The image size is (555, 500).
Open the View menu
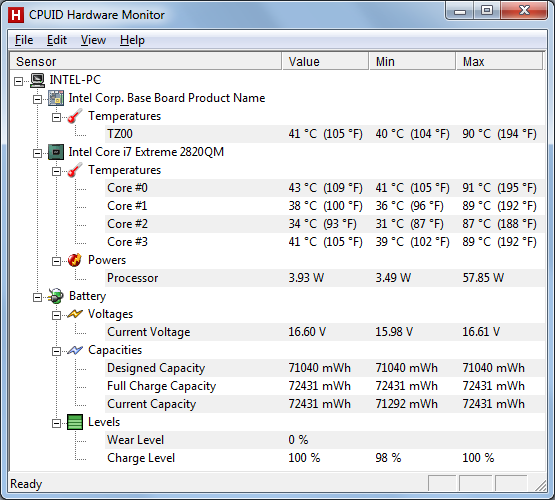click(x=93, y=40)
